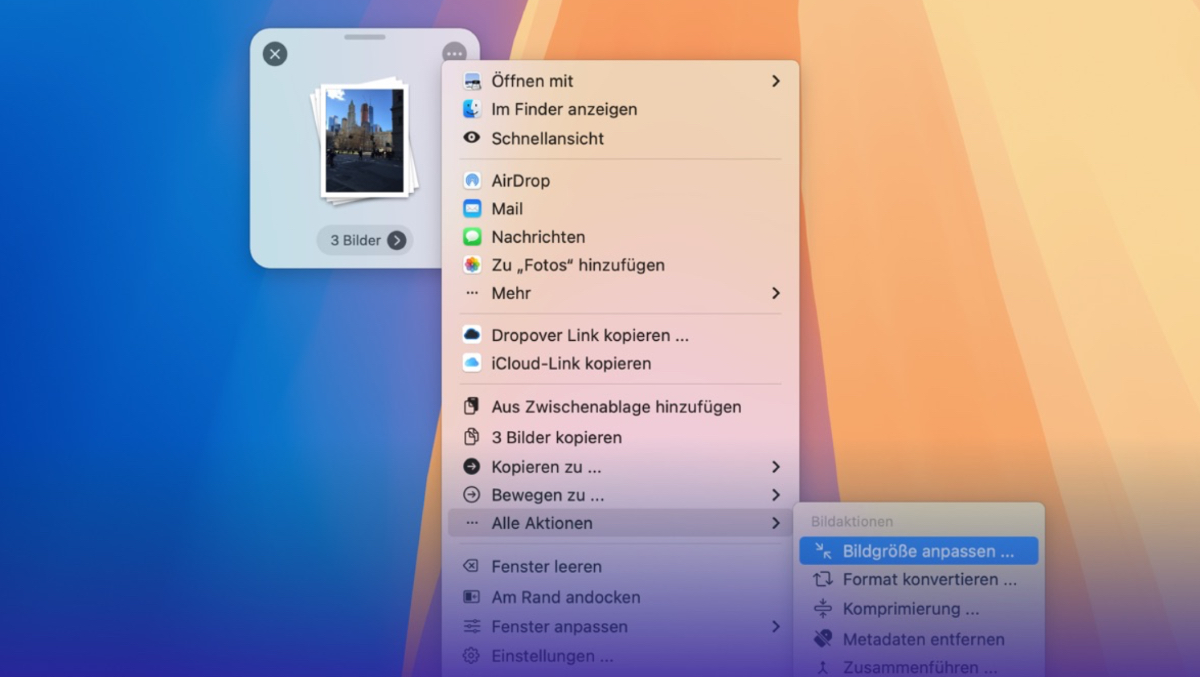Choose Aus Zwischenablage hinzufügen

tap(616, 407)
